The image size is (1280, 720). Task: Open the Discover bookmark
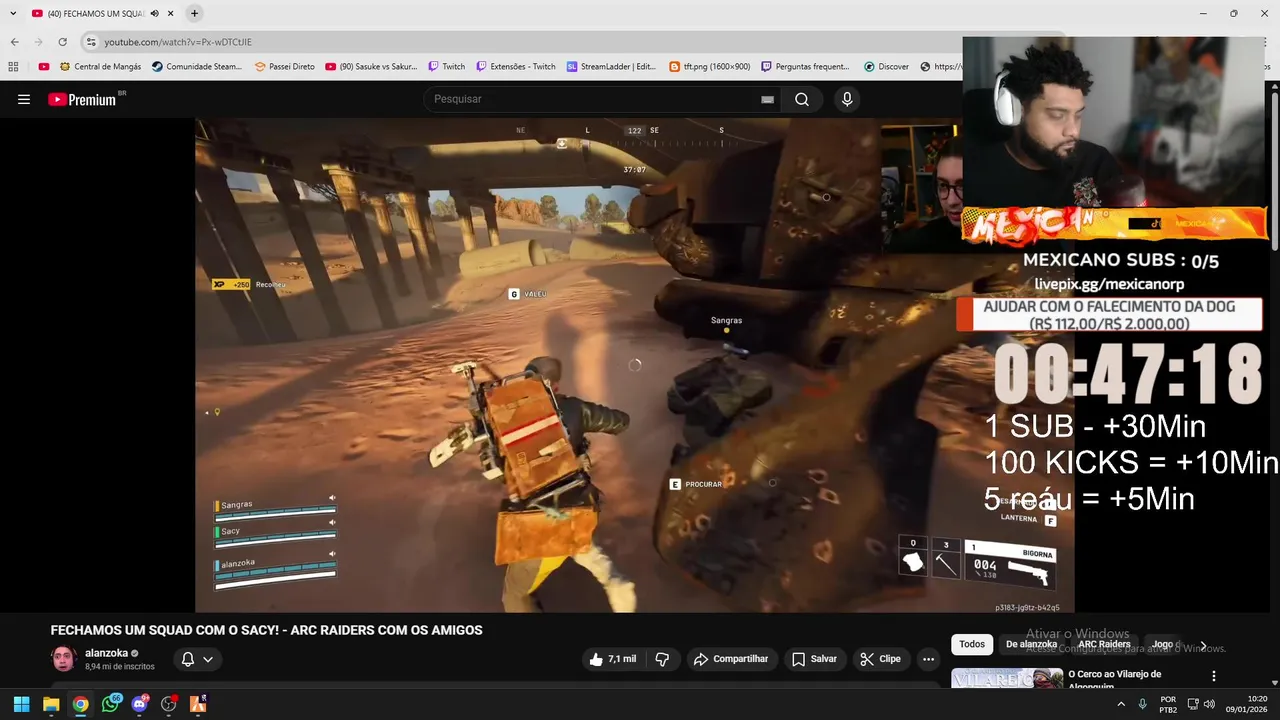pyautogui.click(x=886, y=66)
